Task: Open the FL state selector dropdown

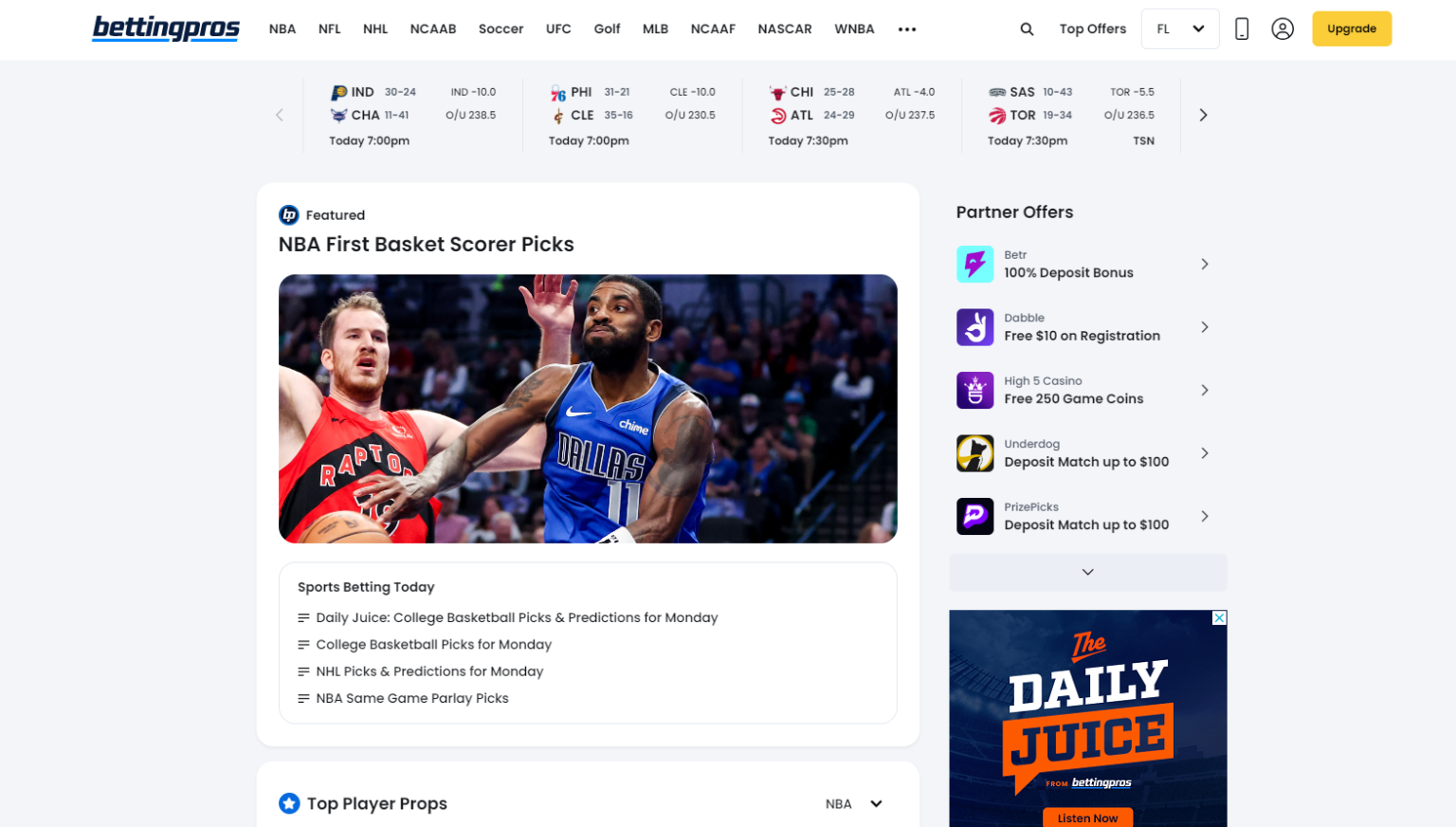Action: point(1179,28)
